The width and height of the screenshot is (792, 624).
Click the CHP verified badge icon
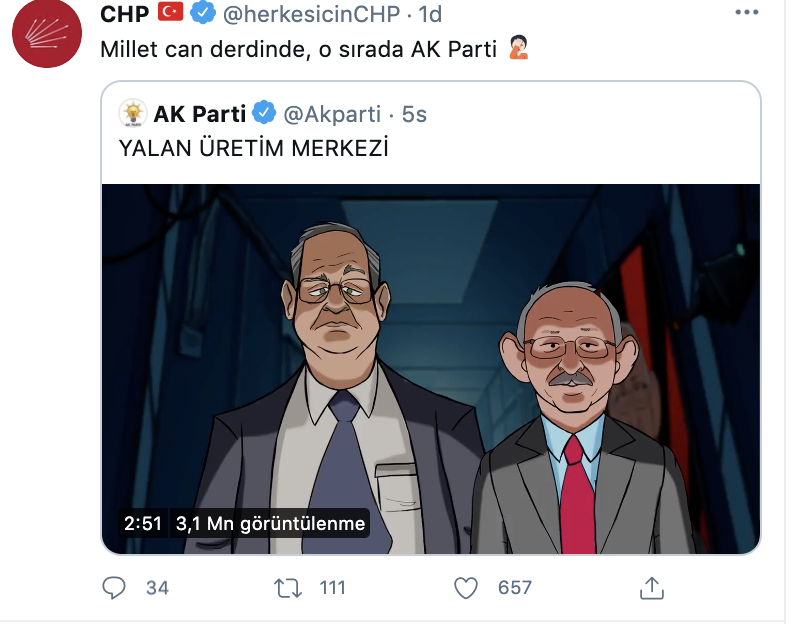point(203,13)
